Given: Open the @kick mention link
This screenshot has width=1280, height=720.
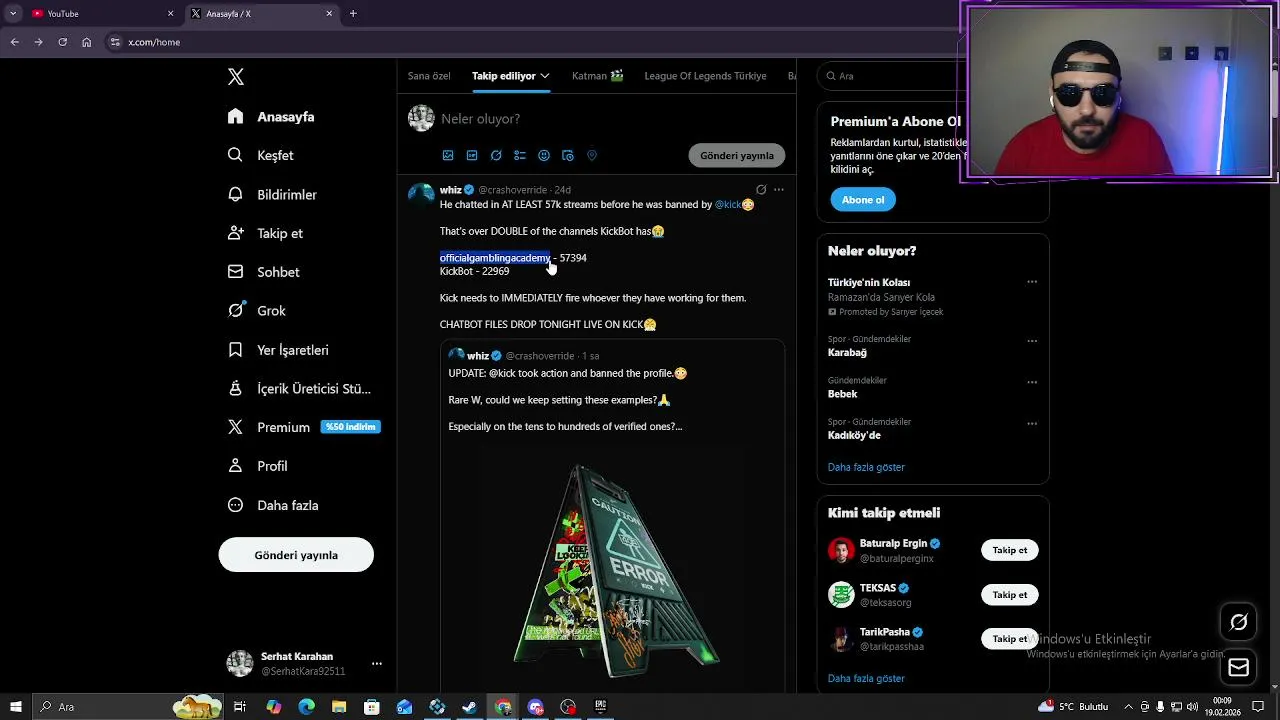Looking at the screenshot, I should (x=727, y=204).
